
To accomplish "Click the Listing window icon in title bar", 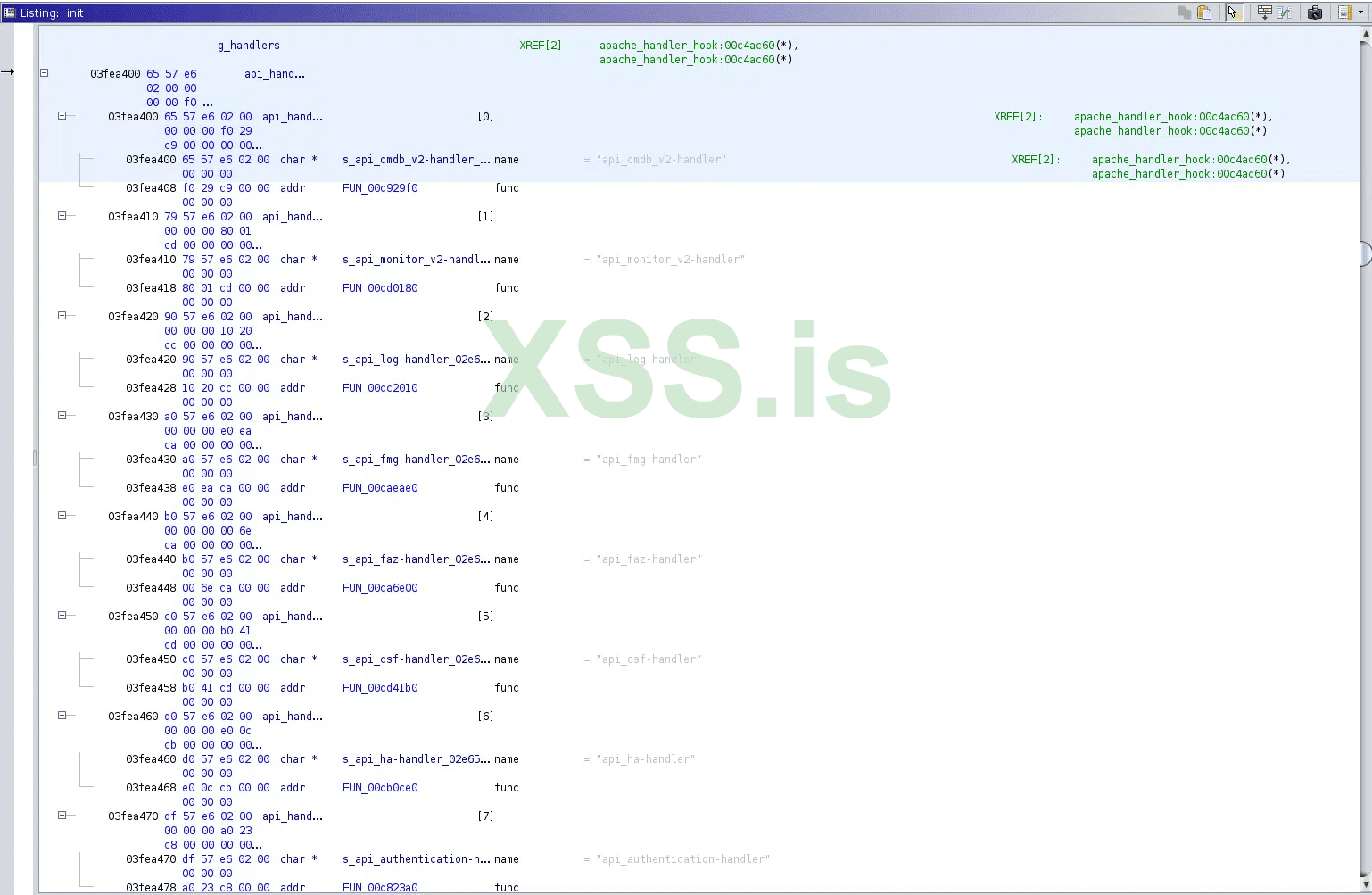I will pos(10,12).
